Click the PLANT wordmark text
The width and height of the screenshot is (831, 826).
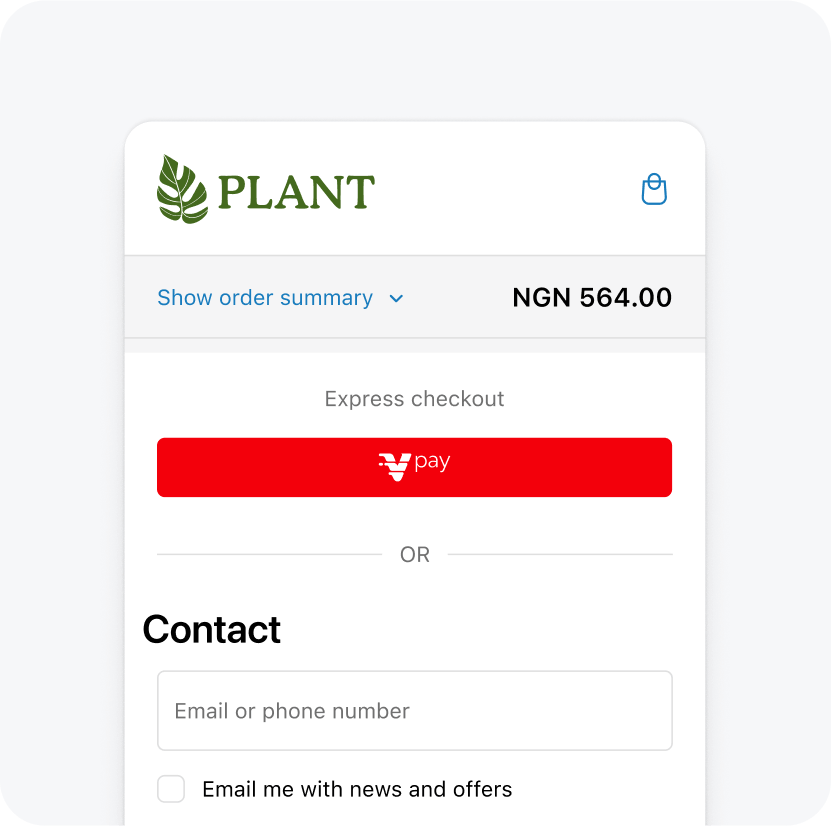(x=296, y=192)
